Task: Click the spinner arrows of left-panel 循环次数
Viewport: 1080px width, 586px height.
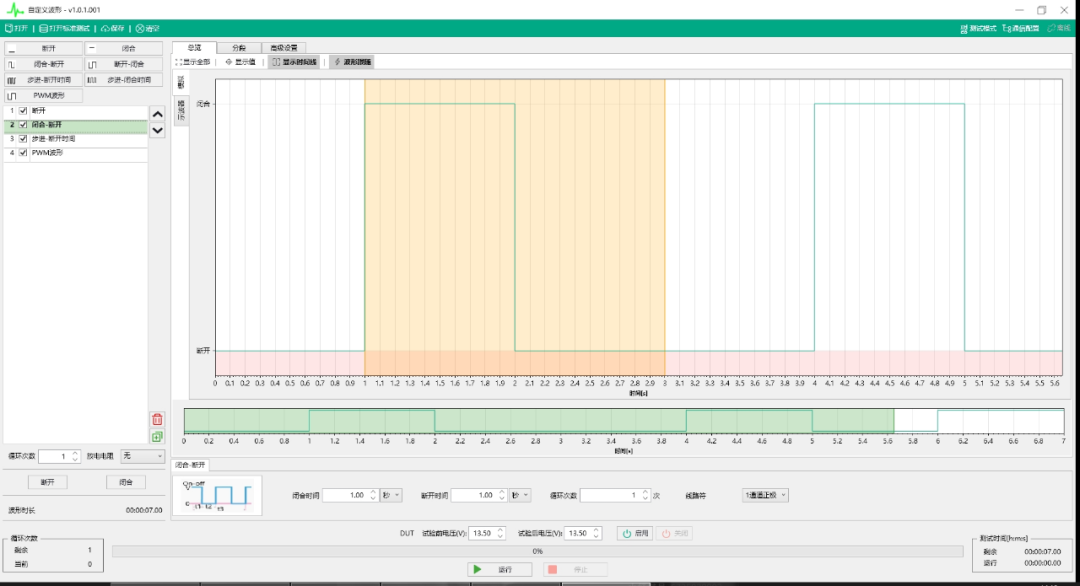Action: point(75,456)
